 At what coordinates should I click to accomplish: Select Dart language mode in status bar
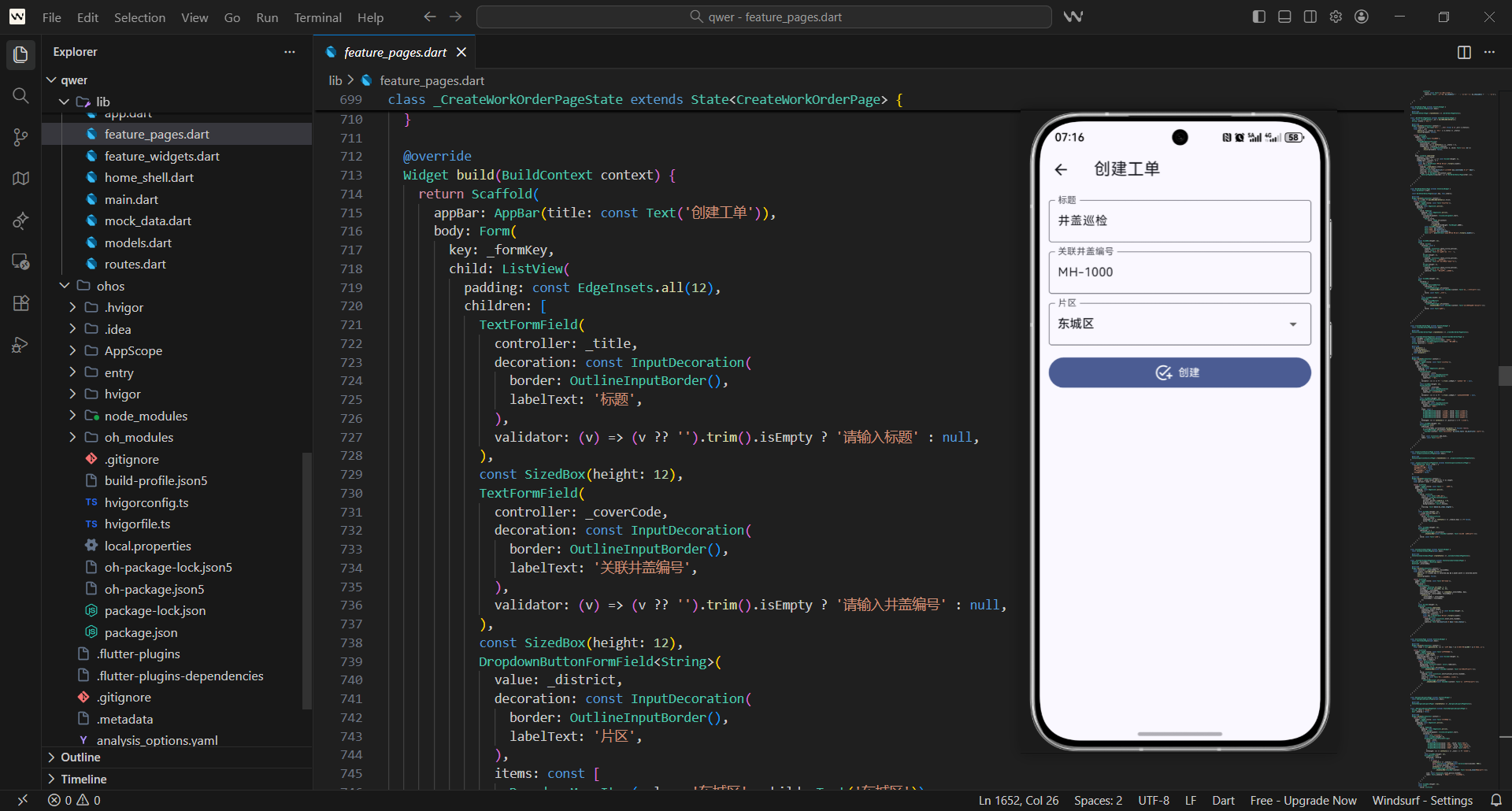(x=1223, y=800)
